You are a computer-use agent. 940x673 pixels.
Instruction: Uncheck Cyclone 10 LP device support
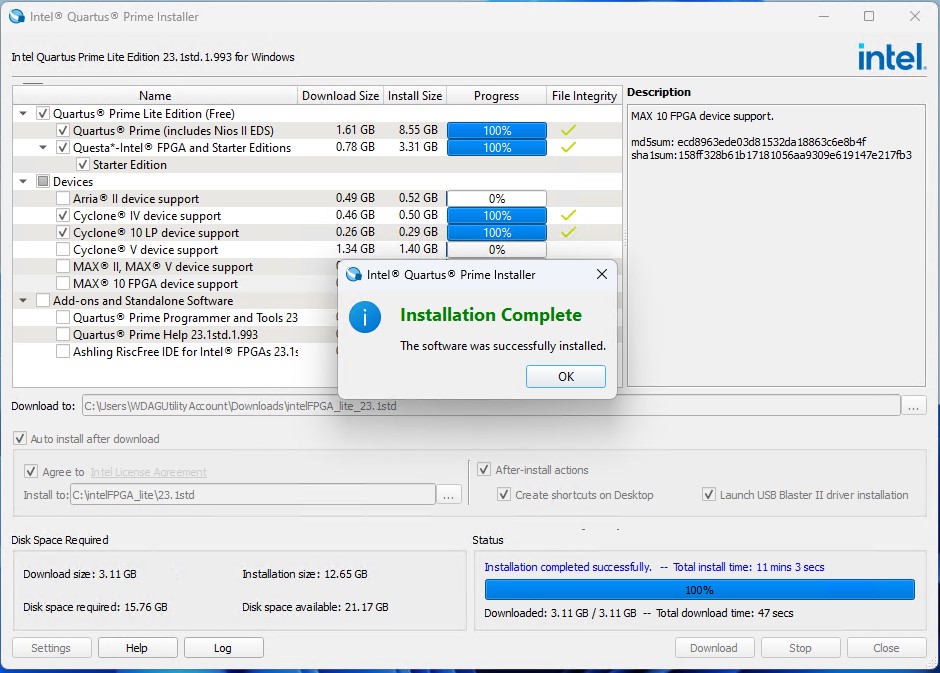[62, 232]
